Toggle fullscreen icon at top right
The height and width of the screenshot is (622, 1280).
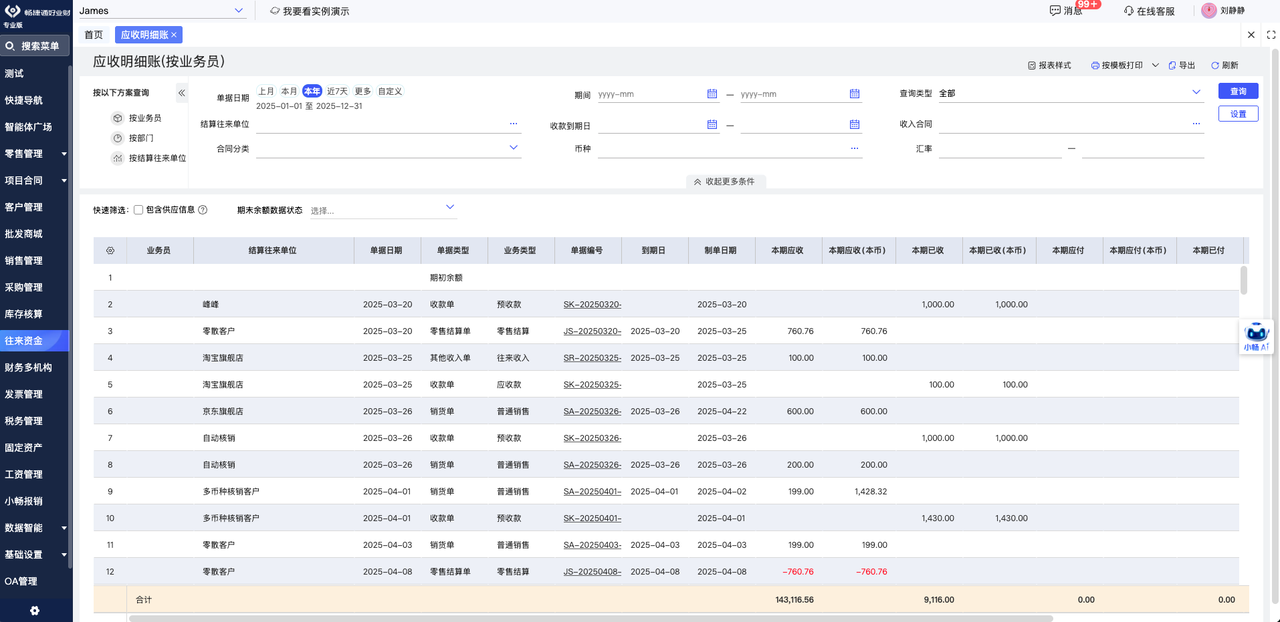pyautogui.click(x=1271, y=34)
